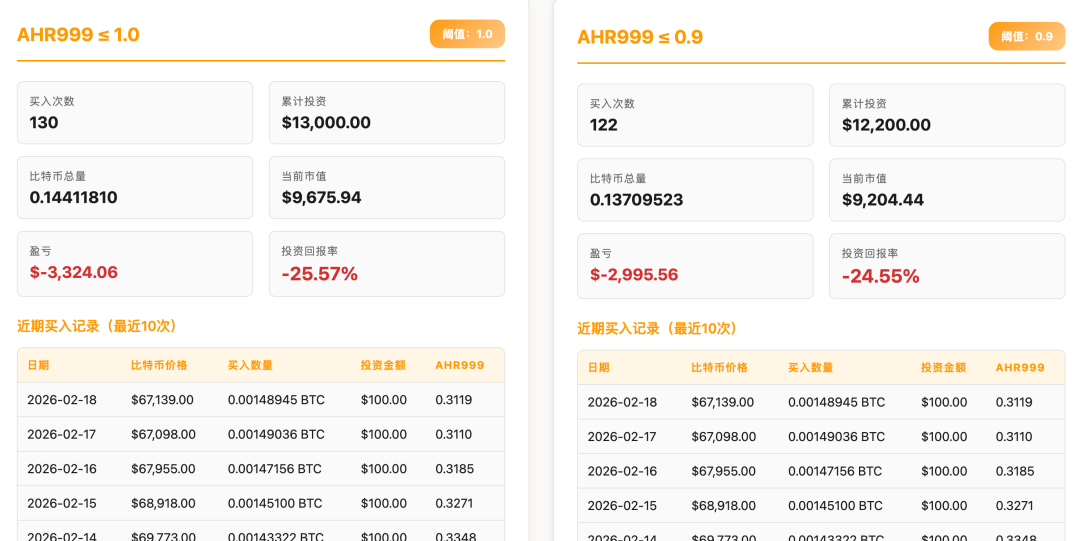Screen dimensions: 1080x541
Task: Select date 2026-02-17 in ≤ 1.0 table
Action: point(62,434)
